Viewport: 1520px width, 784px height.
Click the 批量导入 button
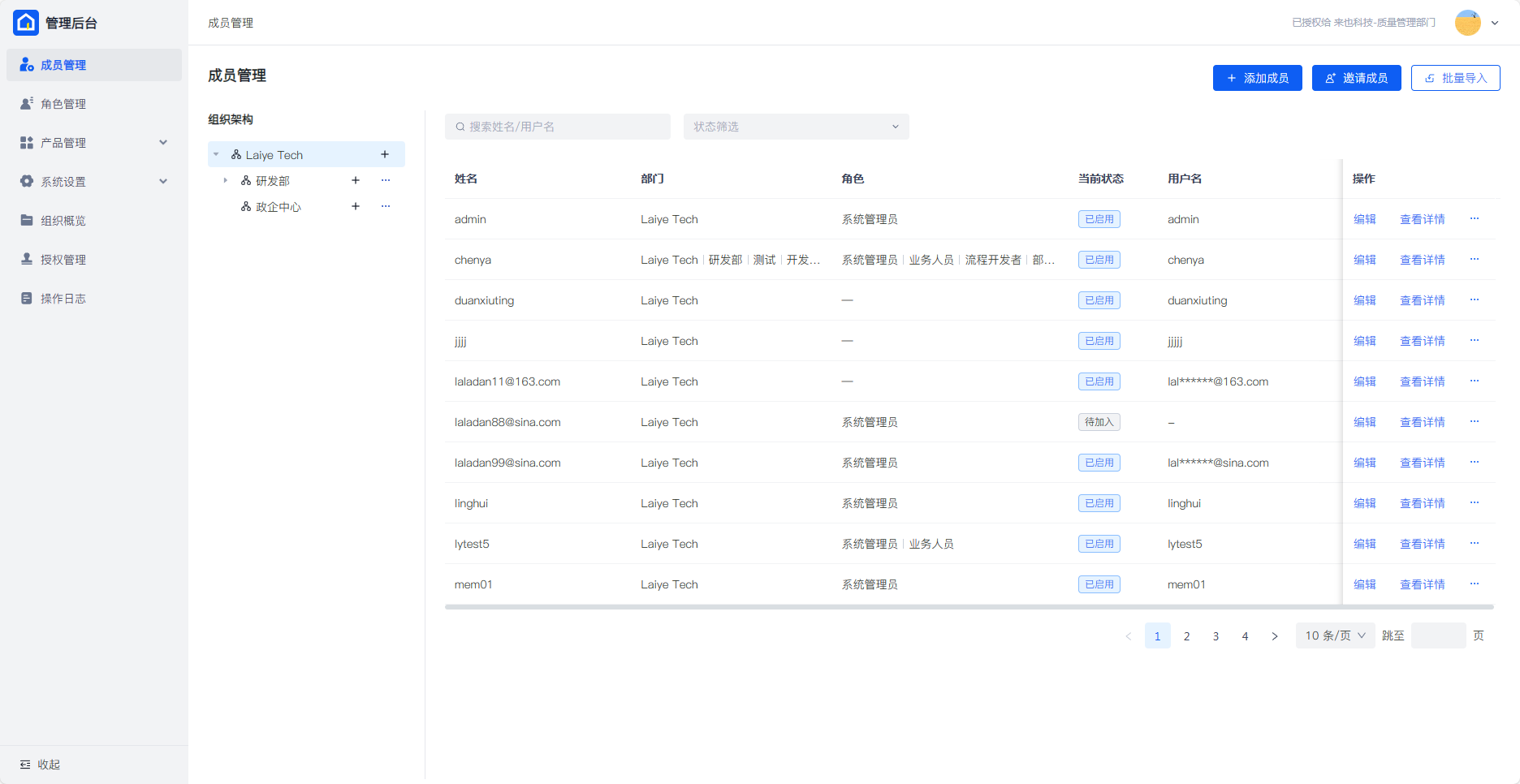click(1456, 78)
